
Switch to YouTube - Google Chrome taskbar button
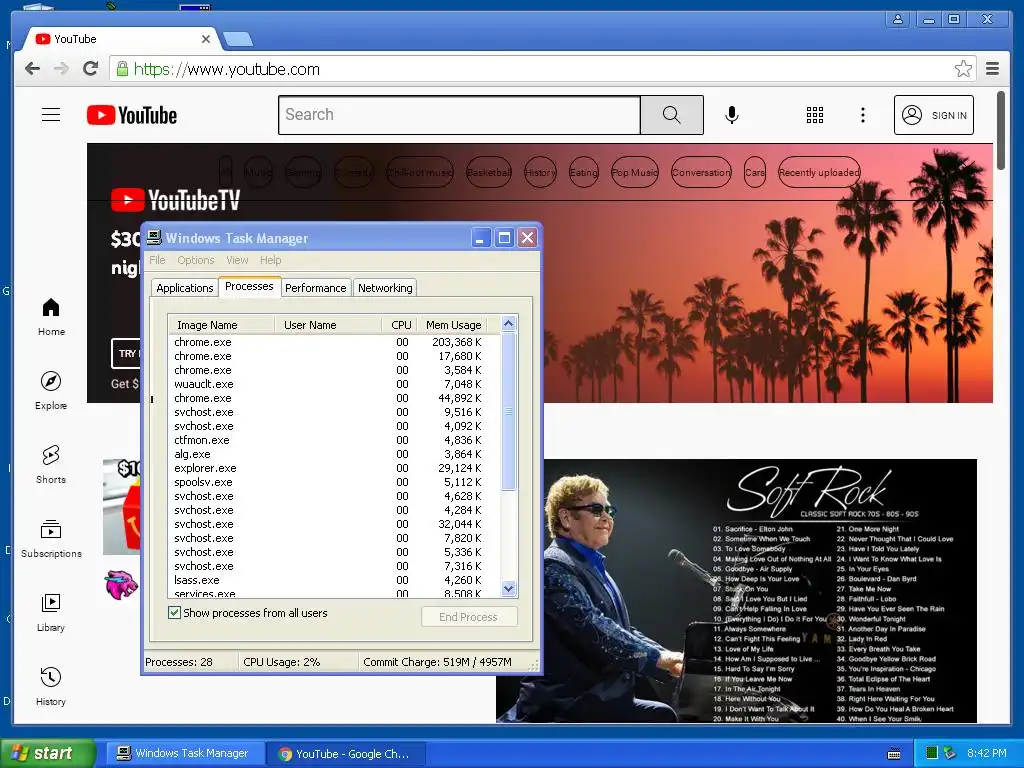point(345,754)
